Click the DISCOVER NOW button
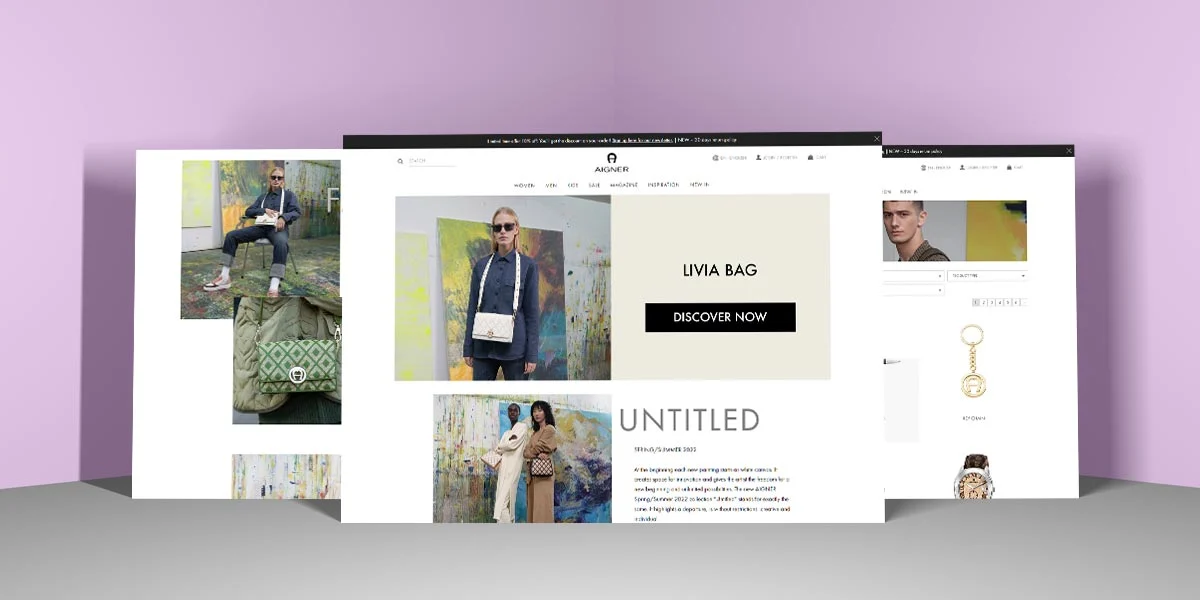The image size is (1200, 600). (x=720, y=317)
